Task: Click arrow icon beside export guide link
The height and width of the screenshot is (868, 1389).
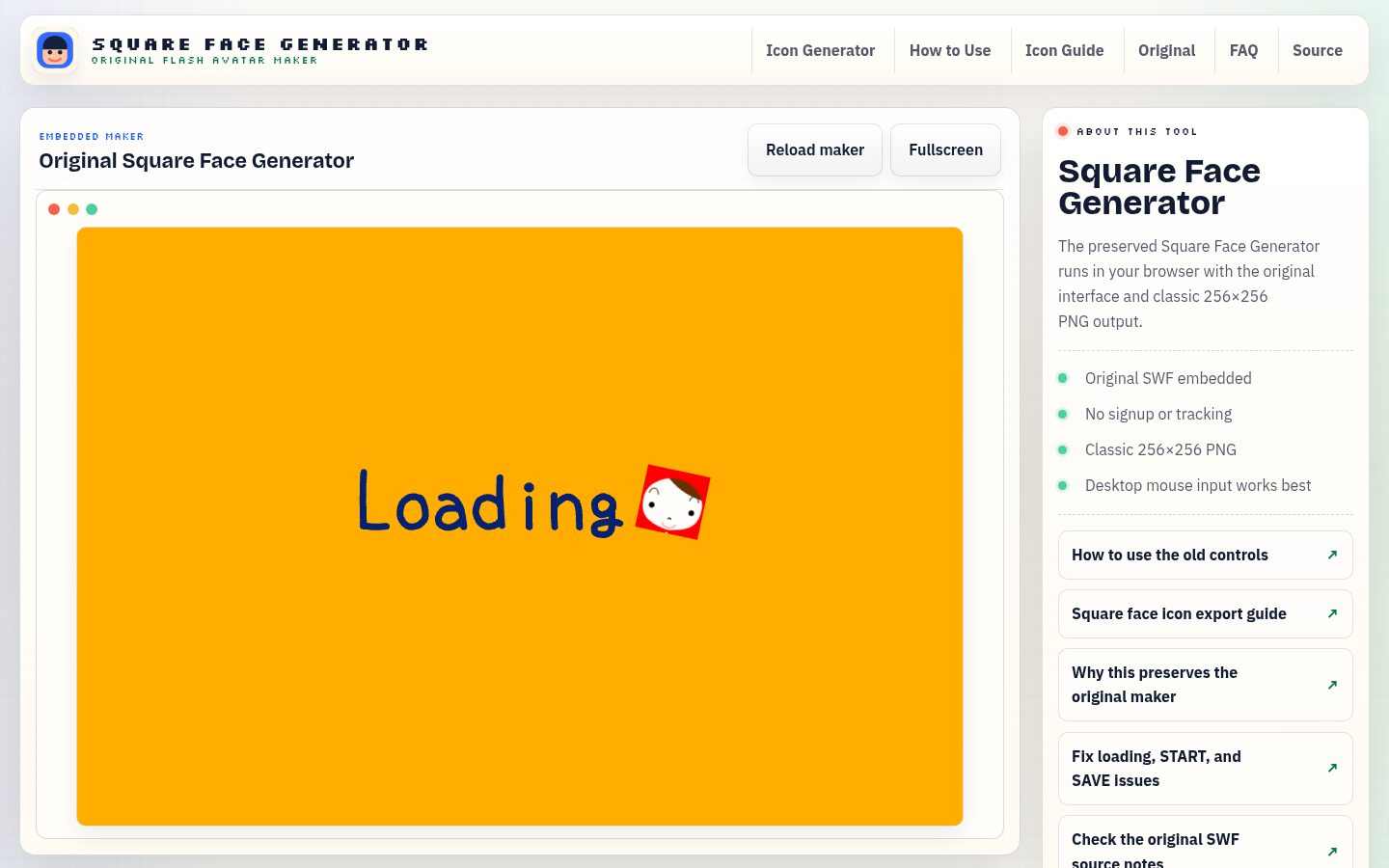Action: pos(1332,613)
